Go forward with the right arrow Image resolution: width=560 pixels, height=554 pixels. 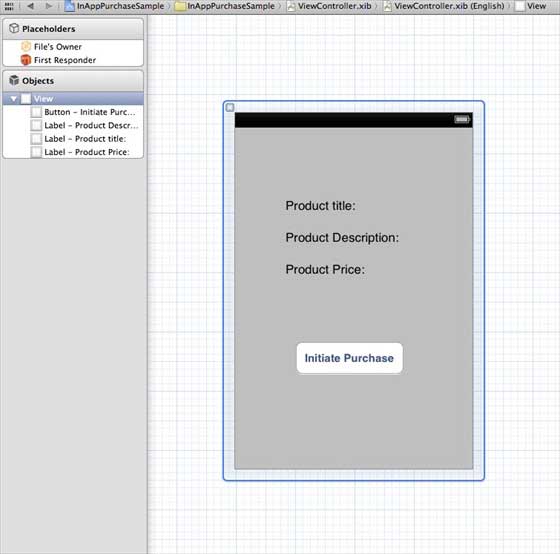(49, 6)
